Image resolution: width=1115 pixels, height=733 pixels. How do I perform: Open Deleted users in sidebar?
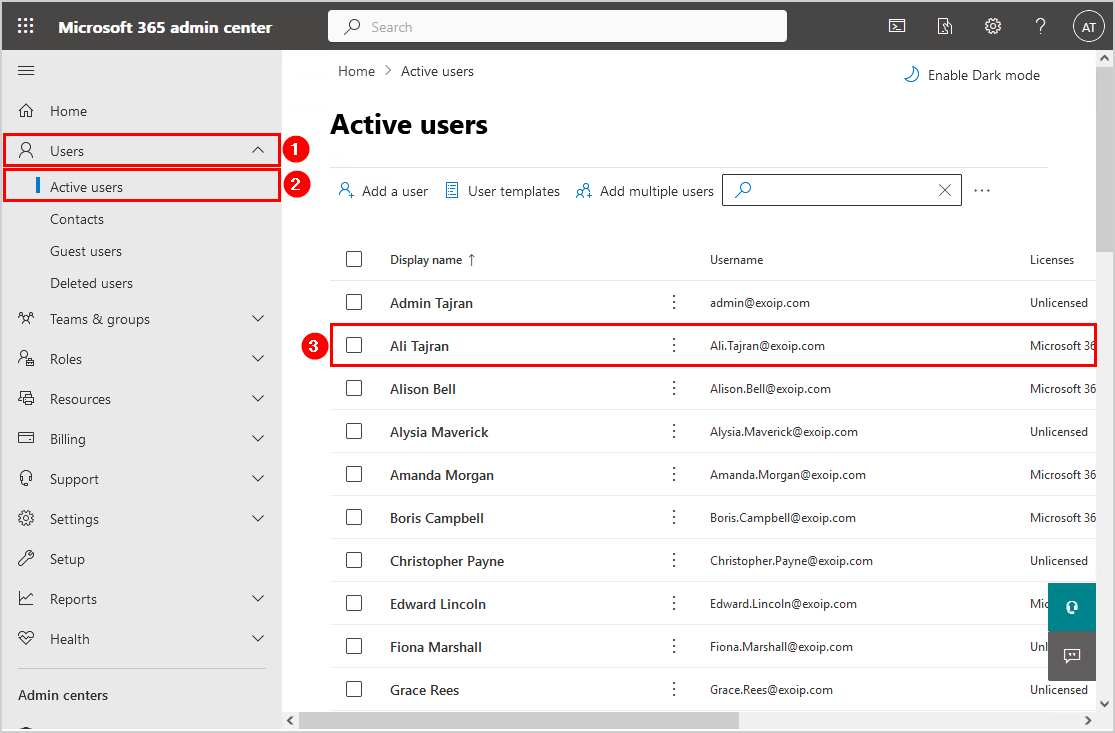click(91, 283)
